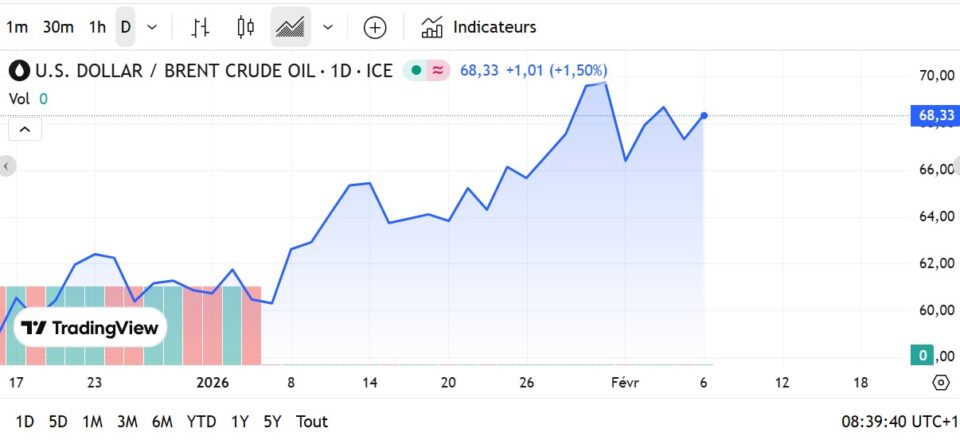
Task: Open the time interval dropdown chevron
Action: (x=152, y=27)
